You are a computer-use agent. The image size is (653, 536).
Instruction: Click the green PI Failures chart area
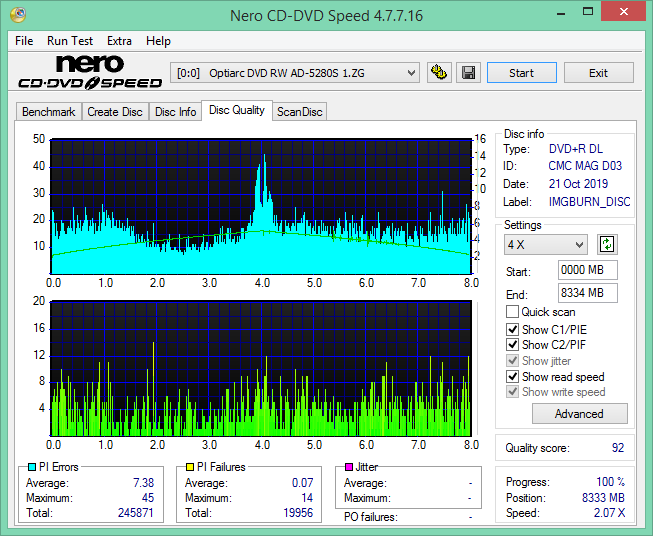pyautogui.click(x=261, y=369)
